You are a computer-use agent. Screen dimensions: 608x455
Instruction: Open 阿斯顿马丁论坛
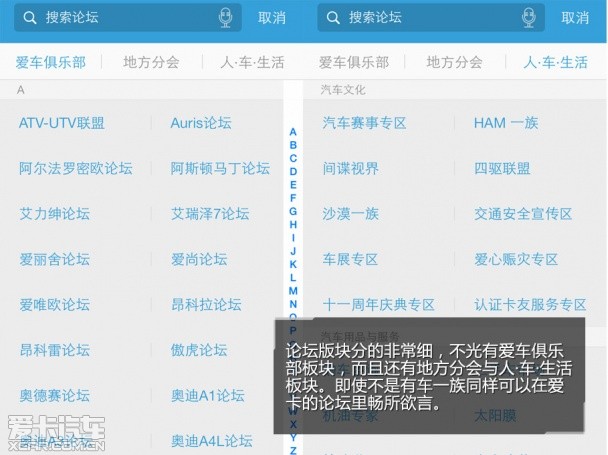[220, 169]
